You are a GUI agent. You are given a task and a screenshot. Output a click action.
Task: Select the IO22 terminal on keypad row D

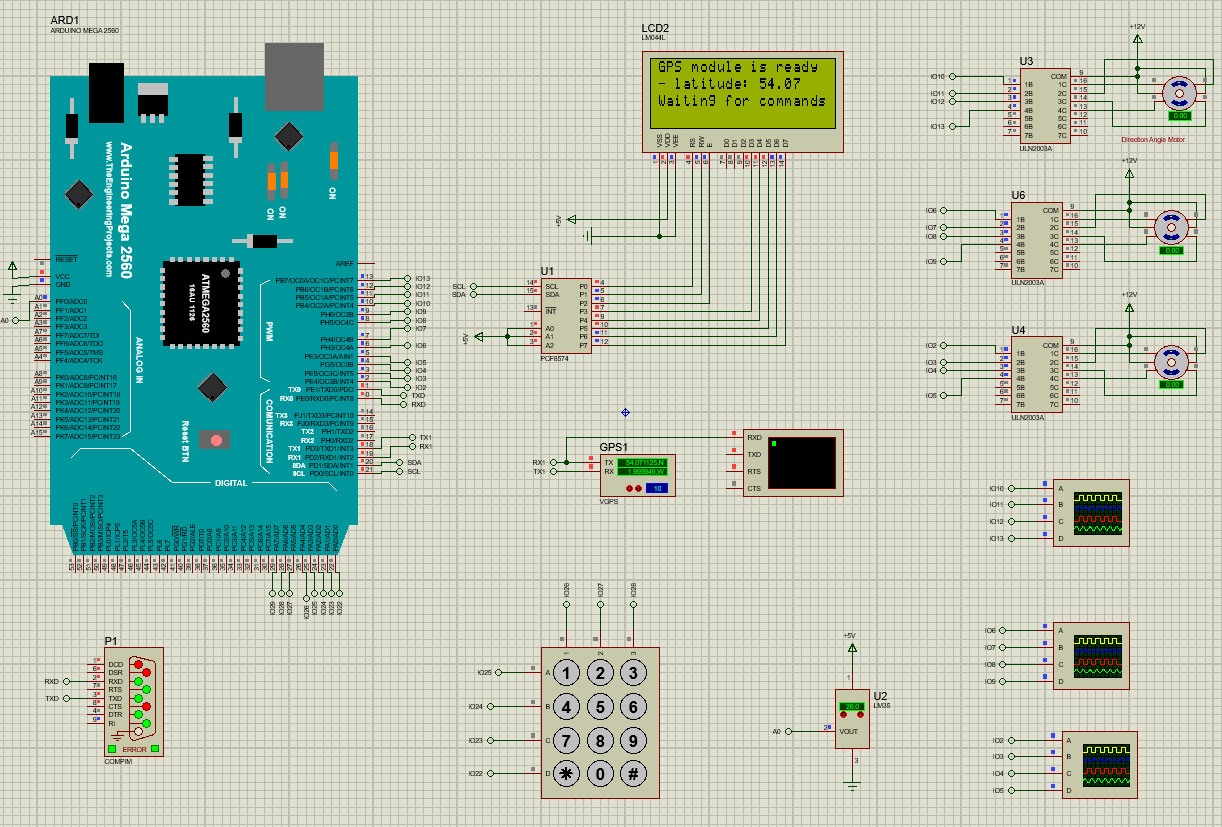point(491,774)
